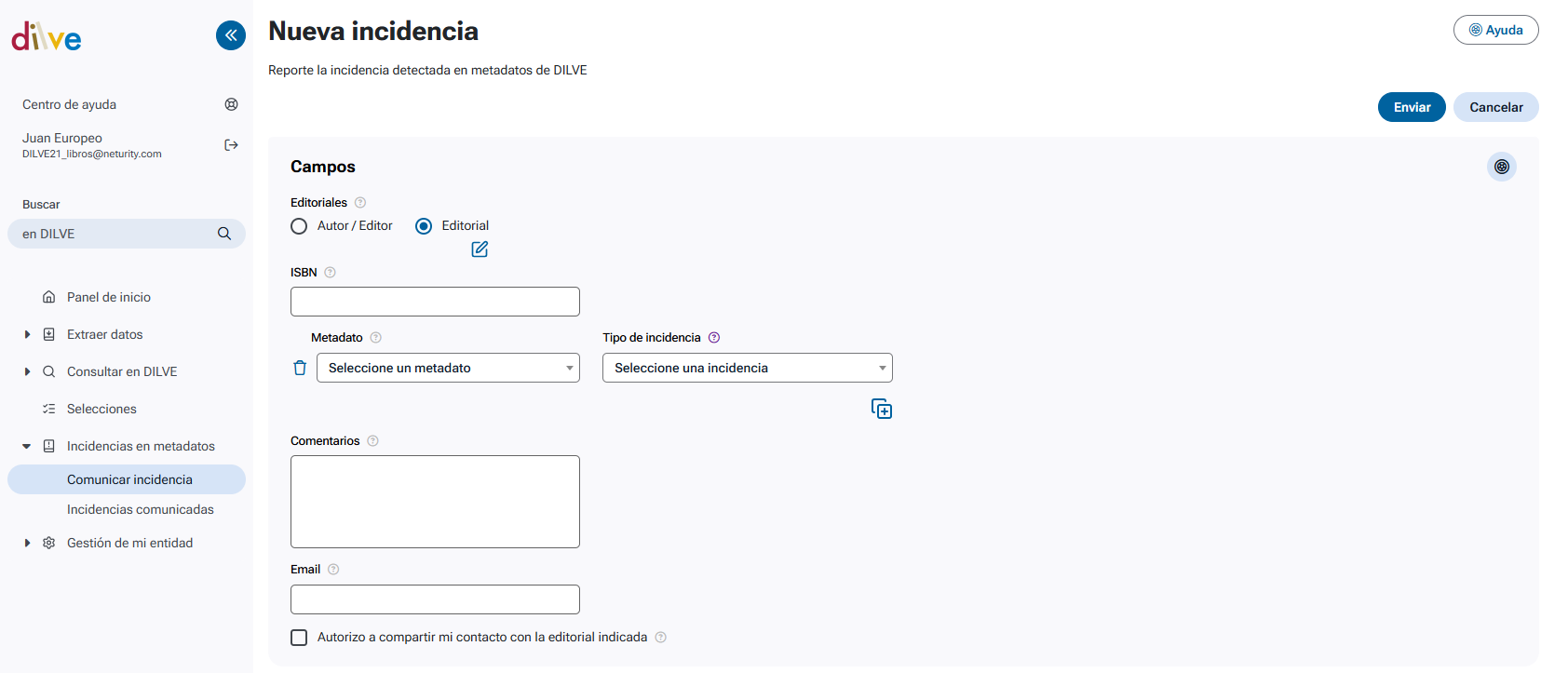
Task: Select the Autor / Editor radio option
Action: [x=299, y=226]
